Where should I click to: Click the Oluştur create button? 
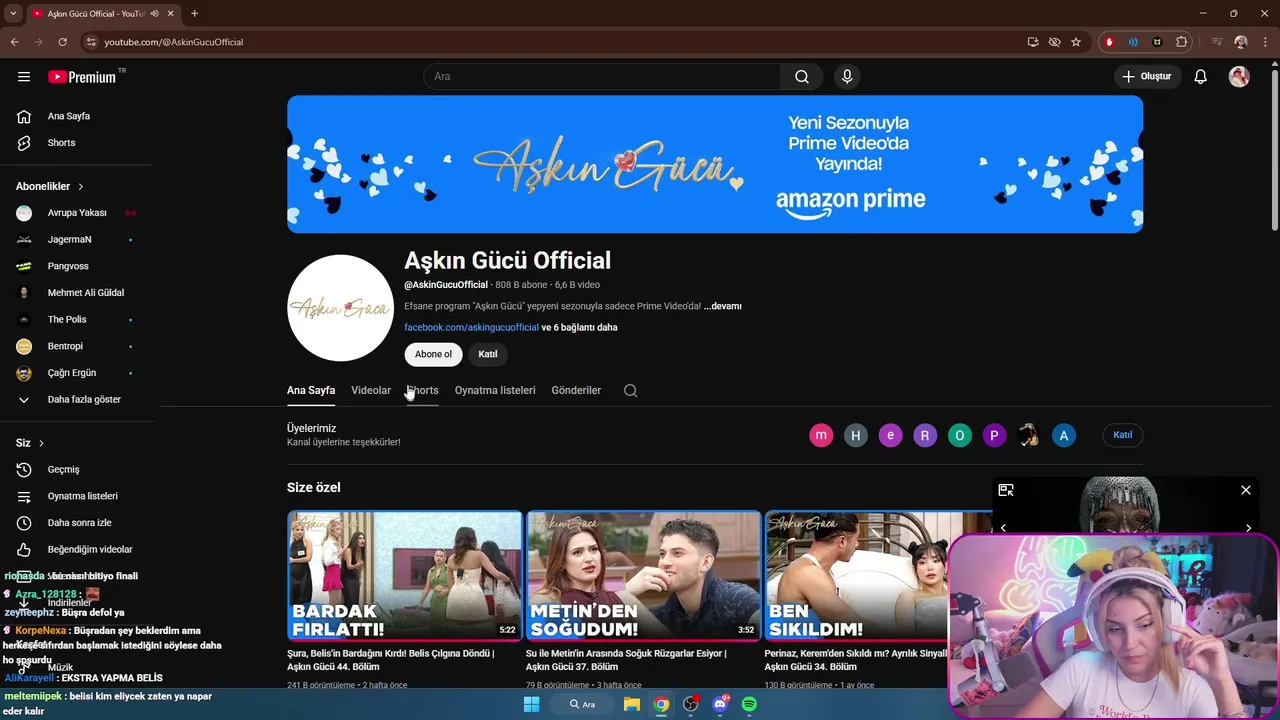[x=1147, y=76]
